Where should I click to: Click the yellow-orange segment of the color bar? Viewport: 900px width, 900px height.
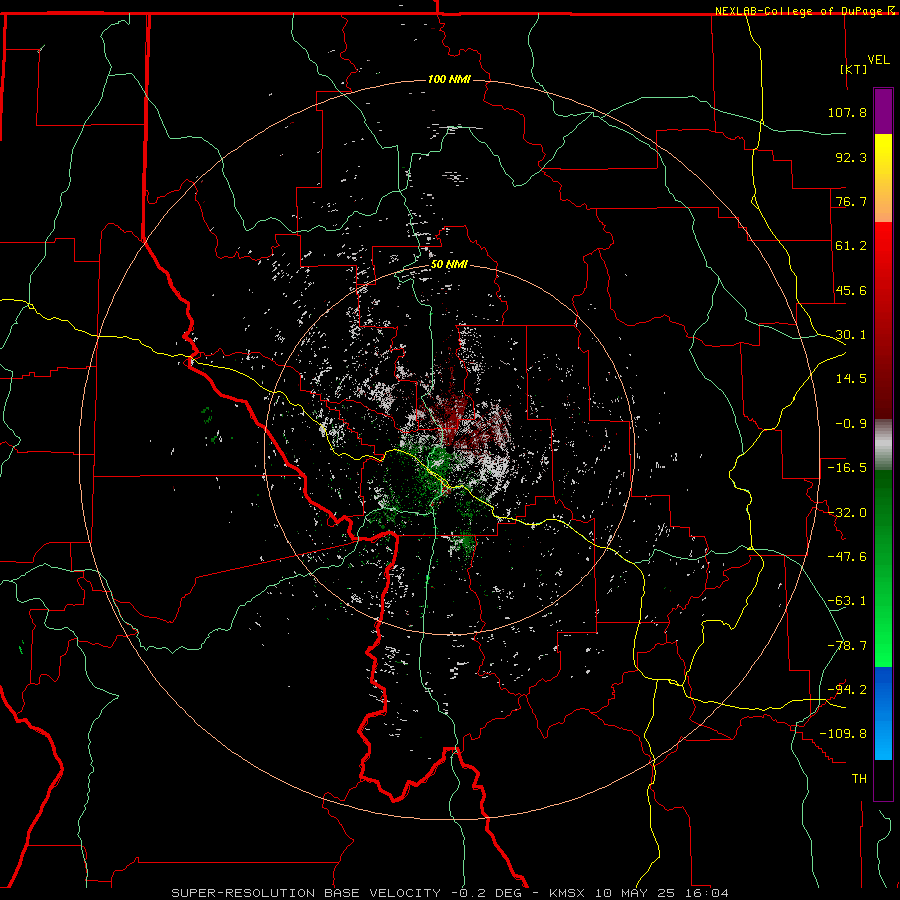[x=883, y=178]
